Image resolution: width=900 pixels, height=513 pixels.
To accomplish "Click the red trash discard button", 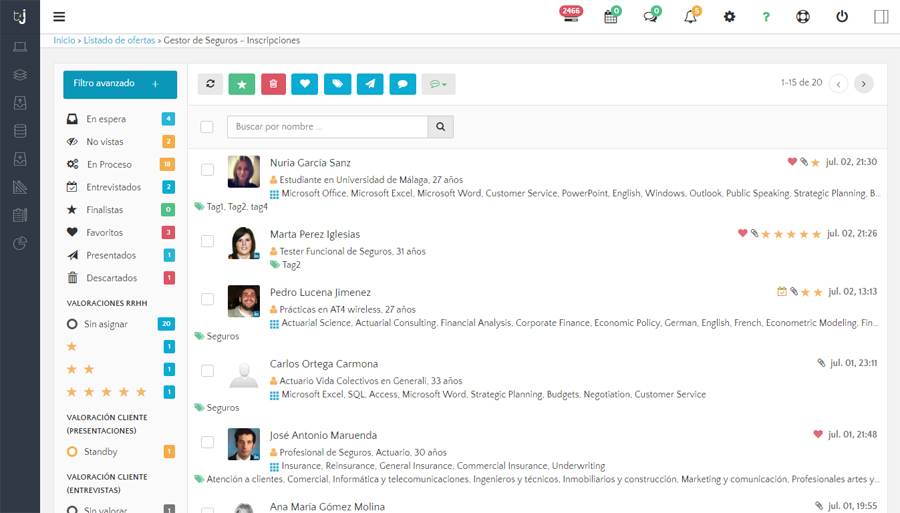I will coord(273,84).
